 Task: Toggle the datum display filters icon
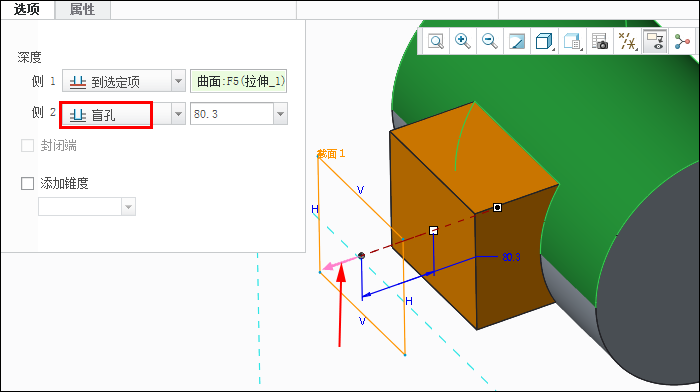(x=627, y=42)
